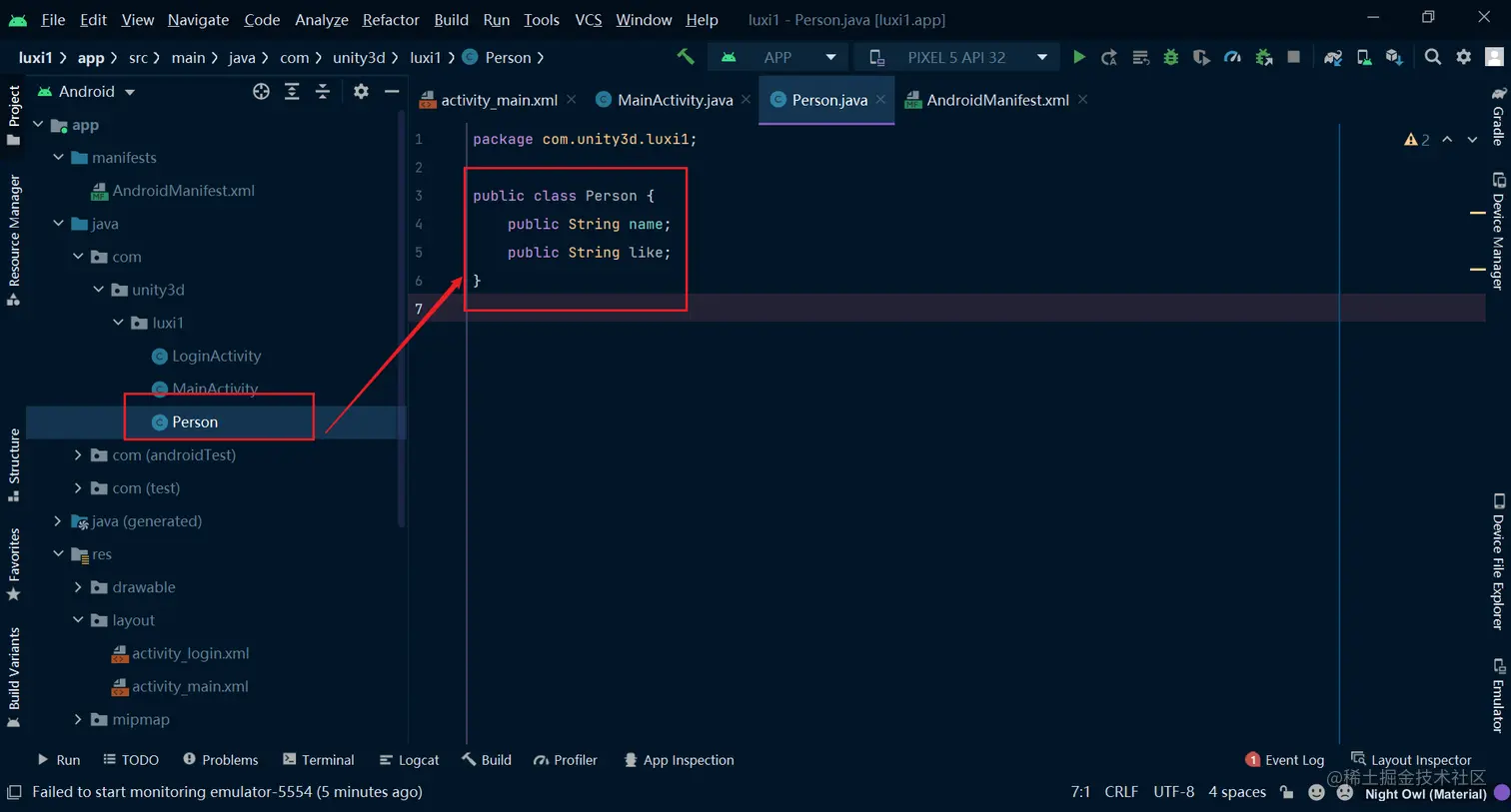Click the Stop square icon

[1293, 57]
